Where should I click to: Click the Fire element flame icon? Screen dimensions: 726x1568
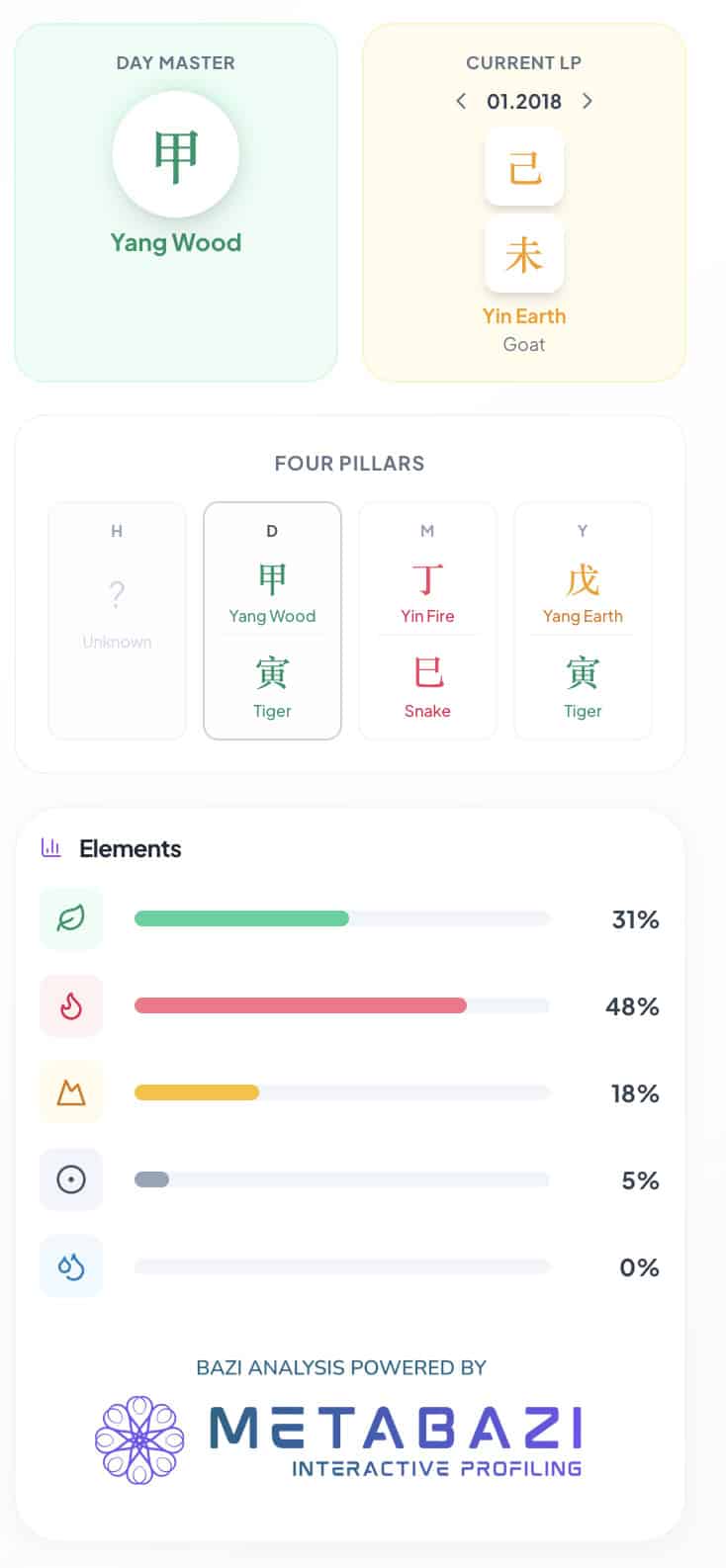click(71, 1005)
